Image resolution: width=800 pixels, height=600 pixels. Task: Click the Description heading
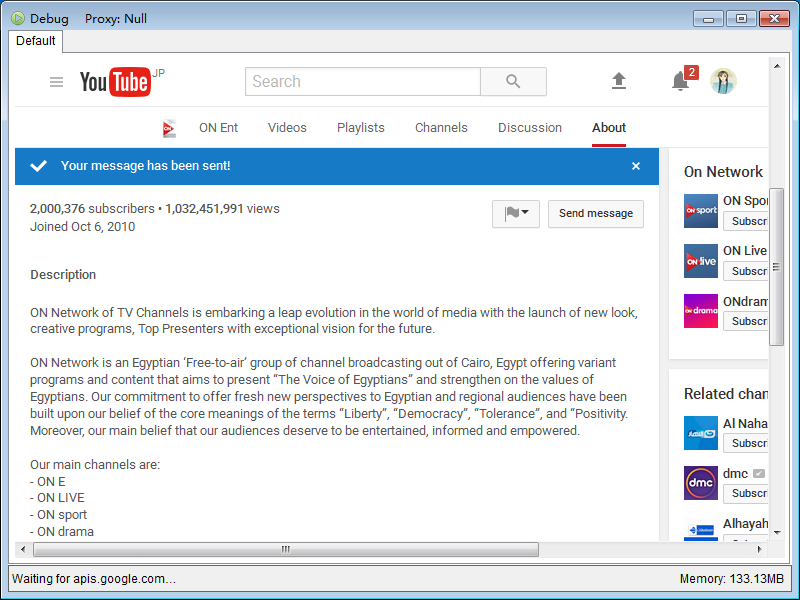click(63, 274)
